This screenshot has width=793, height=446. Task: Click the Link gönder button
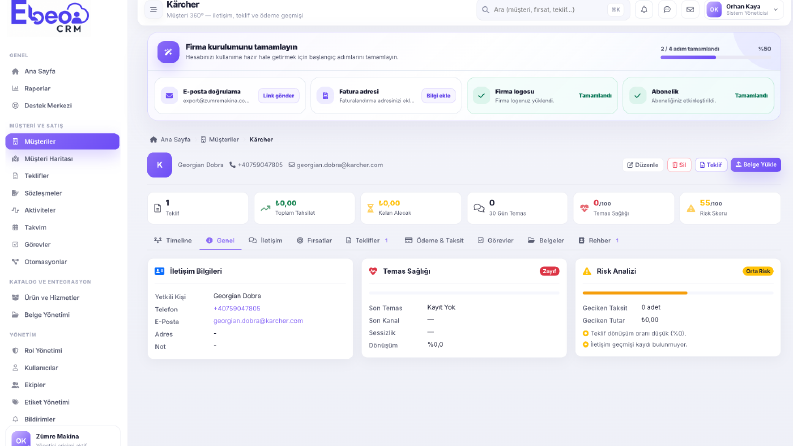[x=279, y=96]
